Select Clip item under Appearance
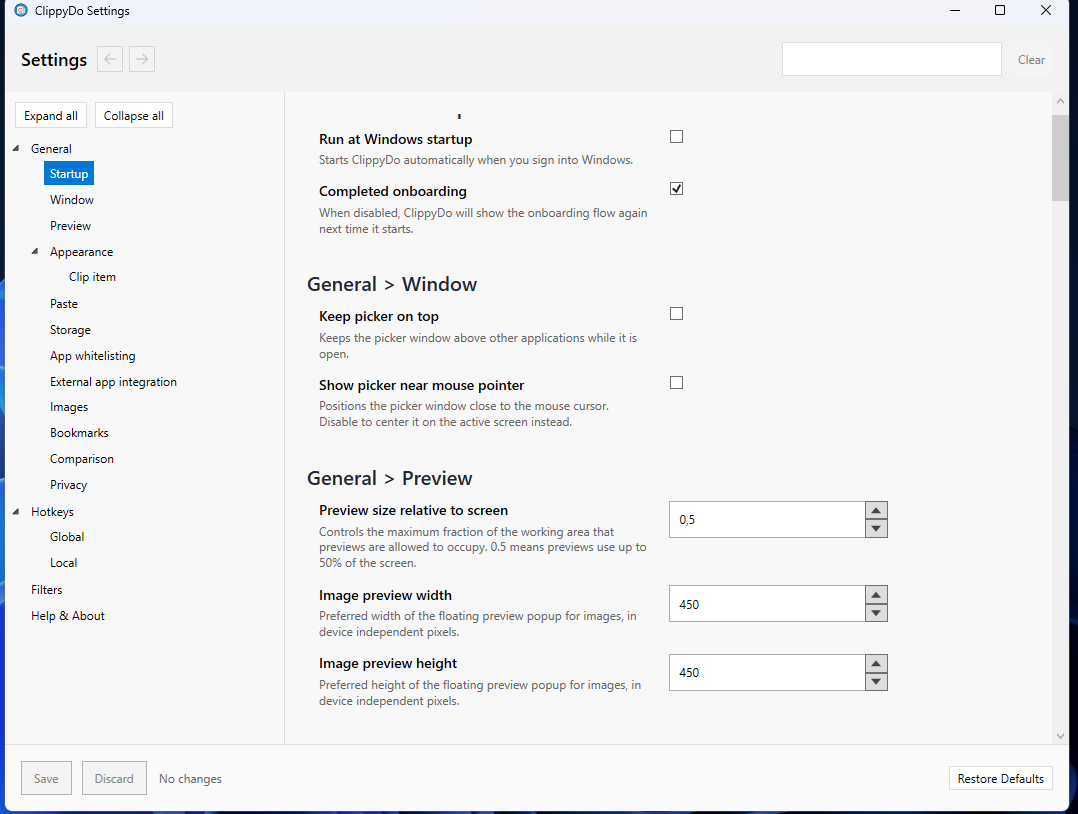Viewport: 1078px width, 814px height. coord(92,276)
